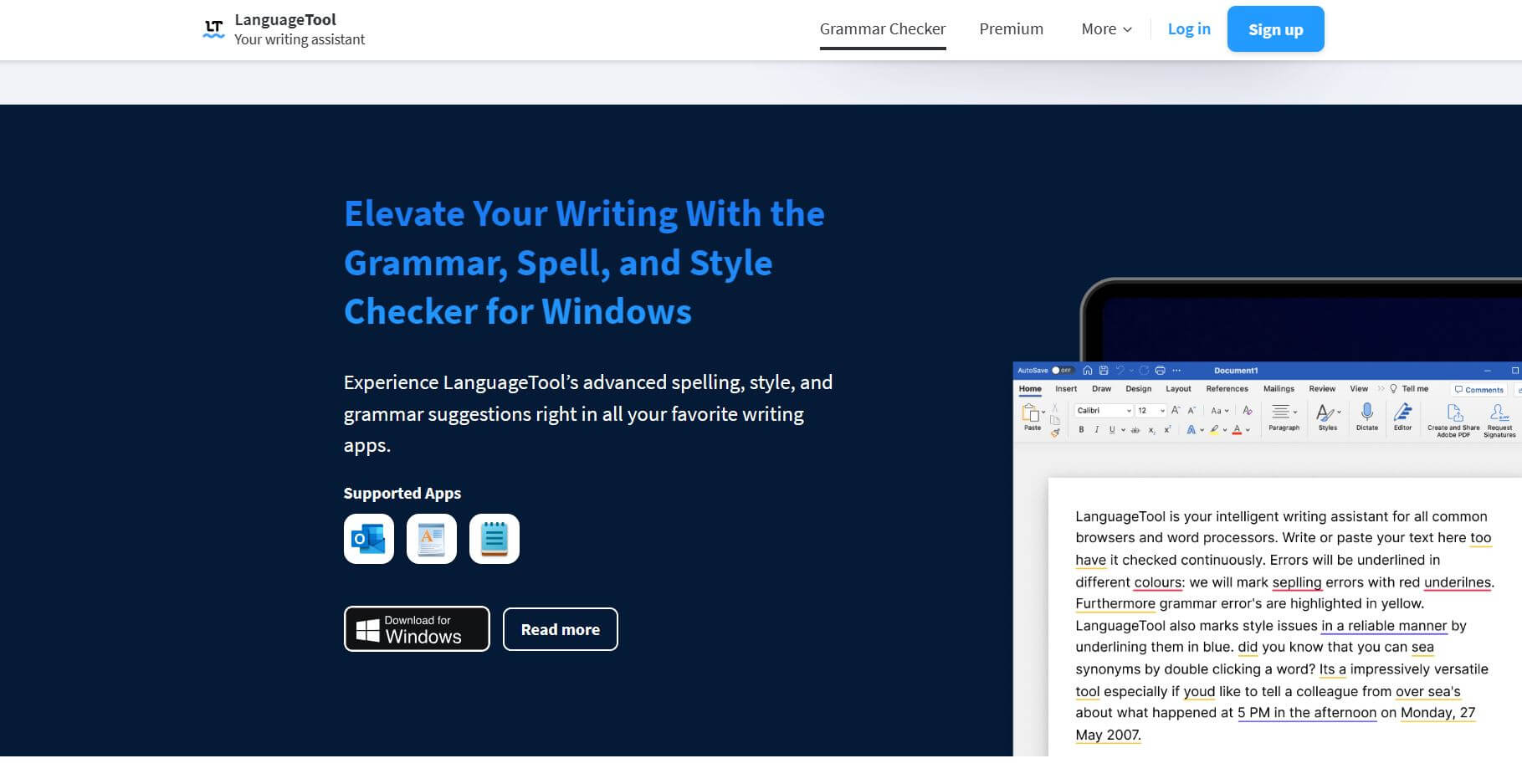1522x784 pixels.
Task: Expand the Paste options arrow
Action: click(x=1043, y=412)
